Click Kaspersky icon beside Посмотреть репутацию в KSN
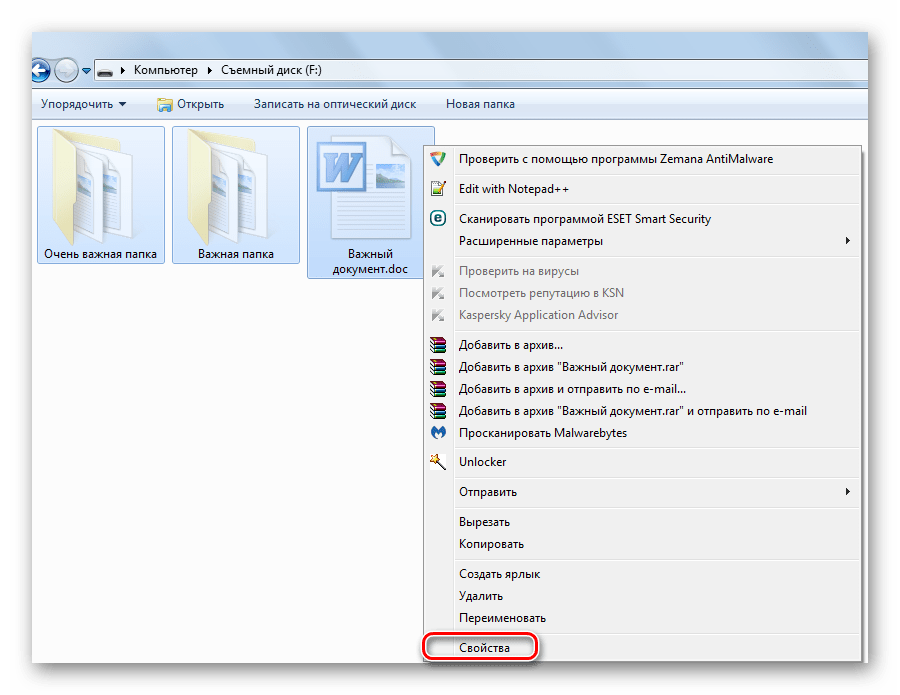 438,293
